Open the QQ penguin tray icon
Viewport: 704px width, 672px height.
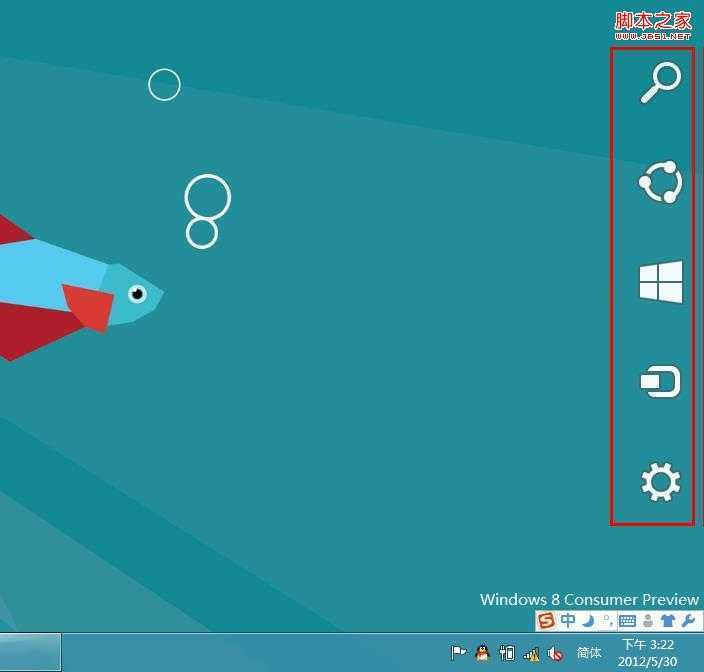coord(483,652)
